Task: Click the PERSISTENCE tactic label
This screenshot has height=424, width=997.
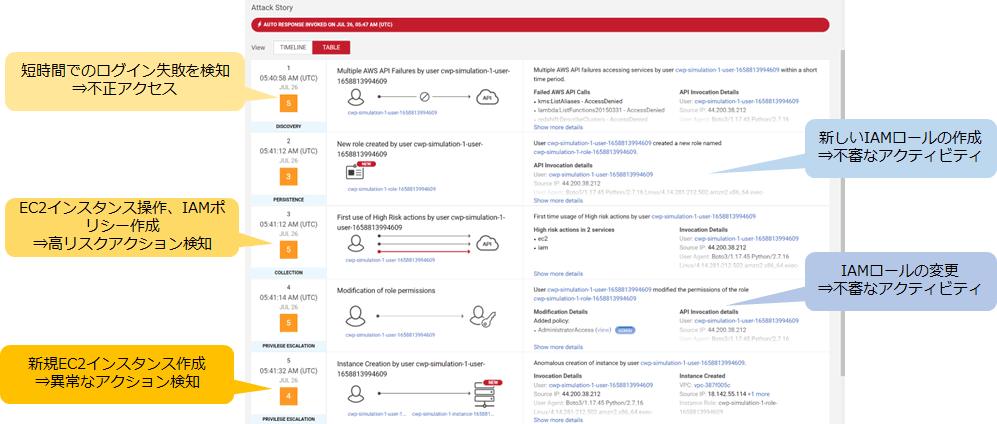Action: tap(289, 200)
